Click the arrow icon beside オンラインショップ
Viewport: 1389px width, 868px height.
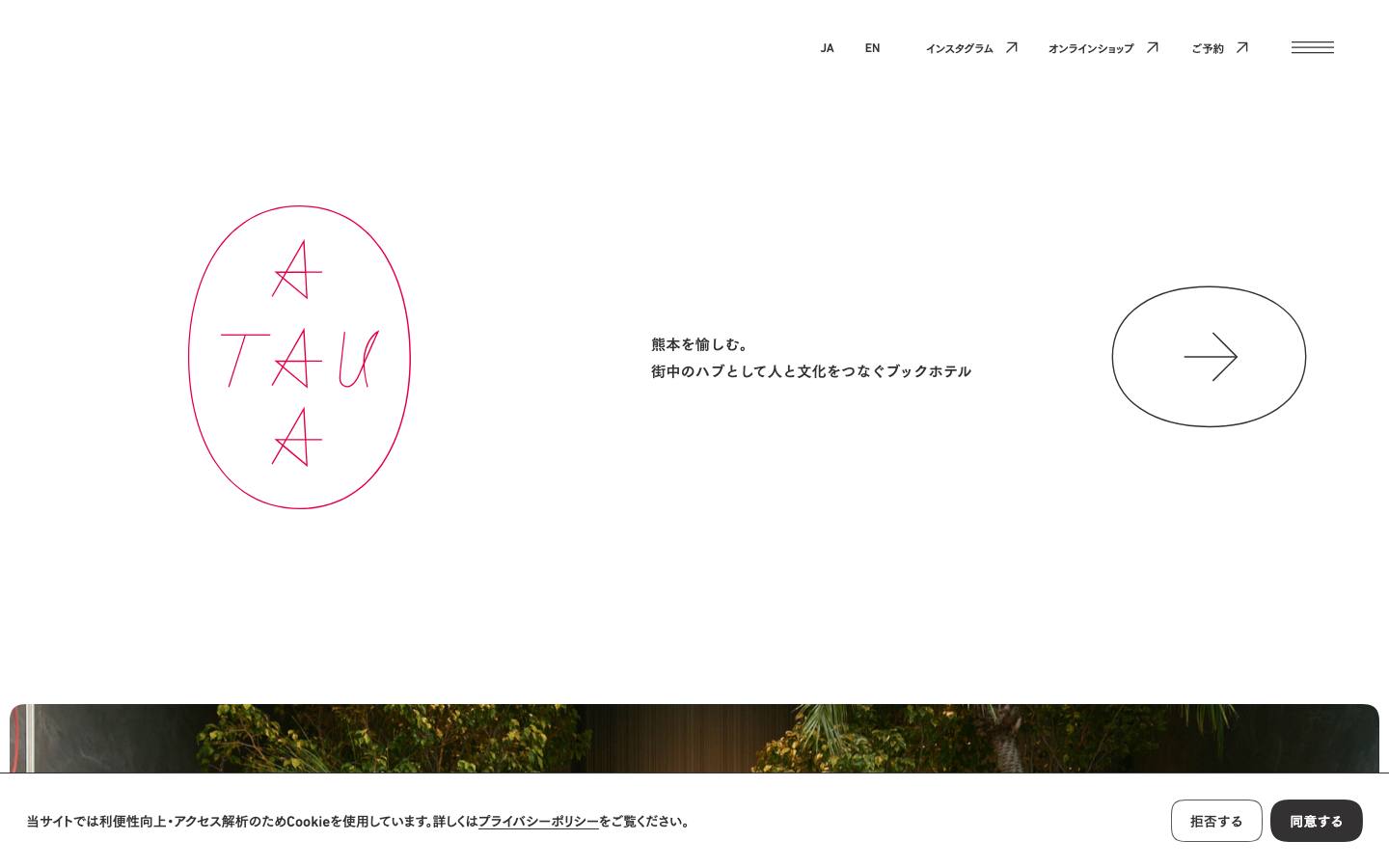tap(1152, 47)
